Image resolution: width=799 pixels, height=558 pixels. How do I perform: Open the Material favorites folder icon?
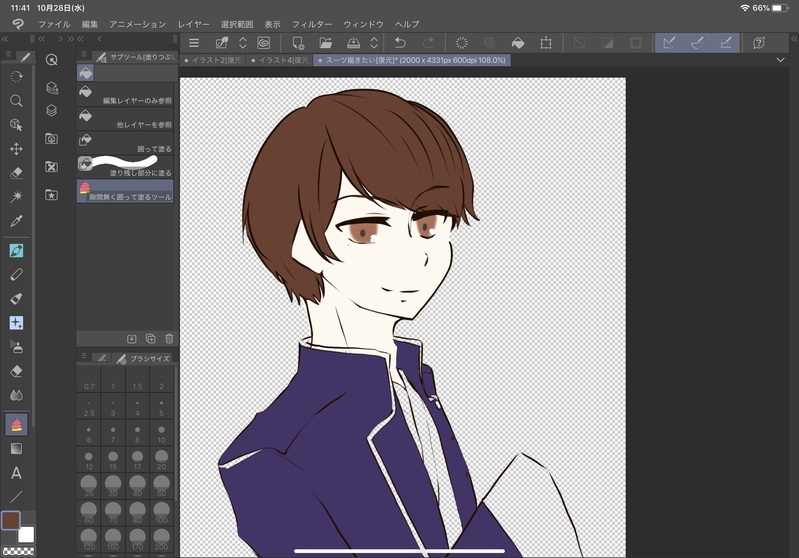pyautogui.click(x=51, y=195)
